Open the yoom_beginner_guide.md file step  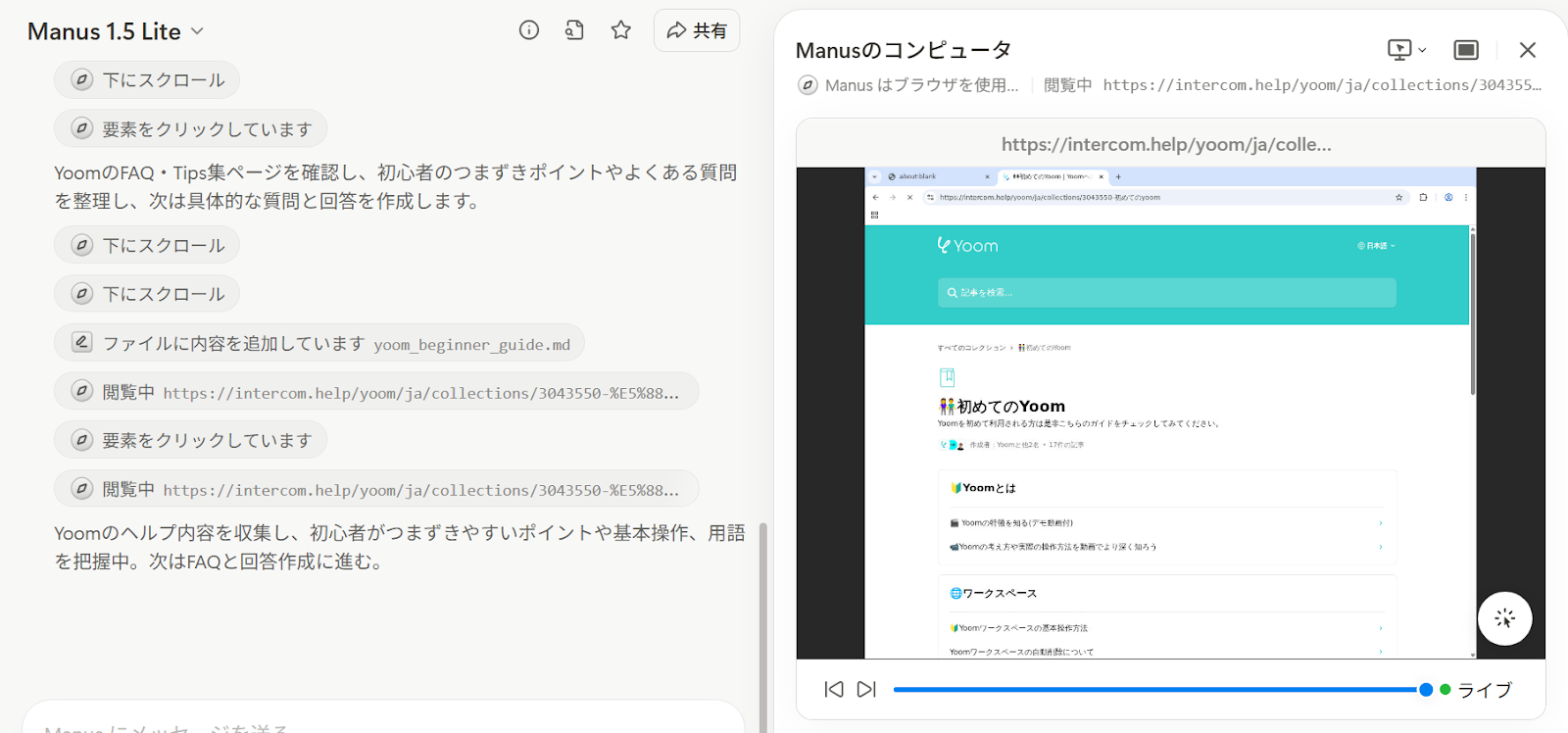tap(319, 343)
